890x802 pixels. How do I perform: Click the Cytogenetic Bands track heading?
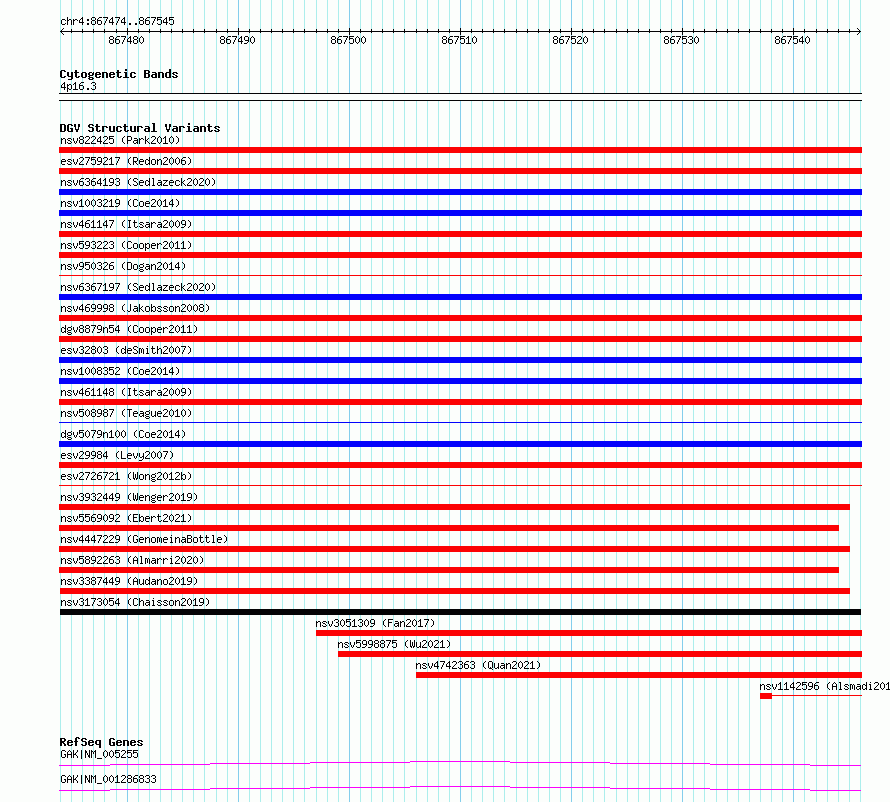pos(119,74)
